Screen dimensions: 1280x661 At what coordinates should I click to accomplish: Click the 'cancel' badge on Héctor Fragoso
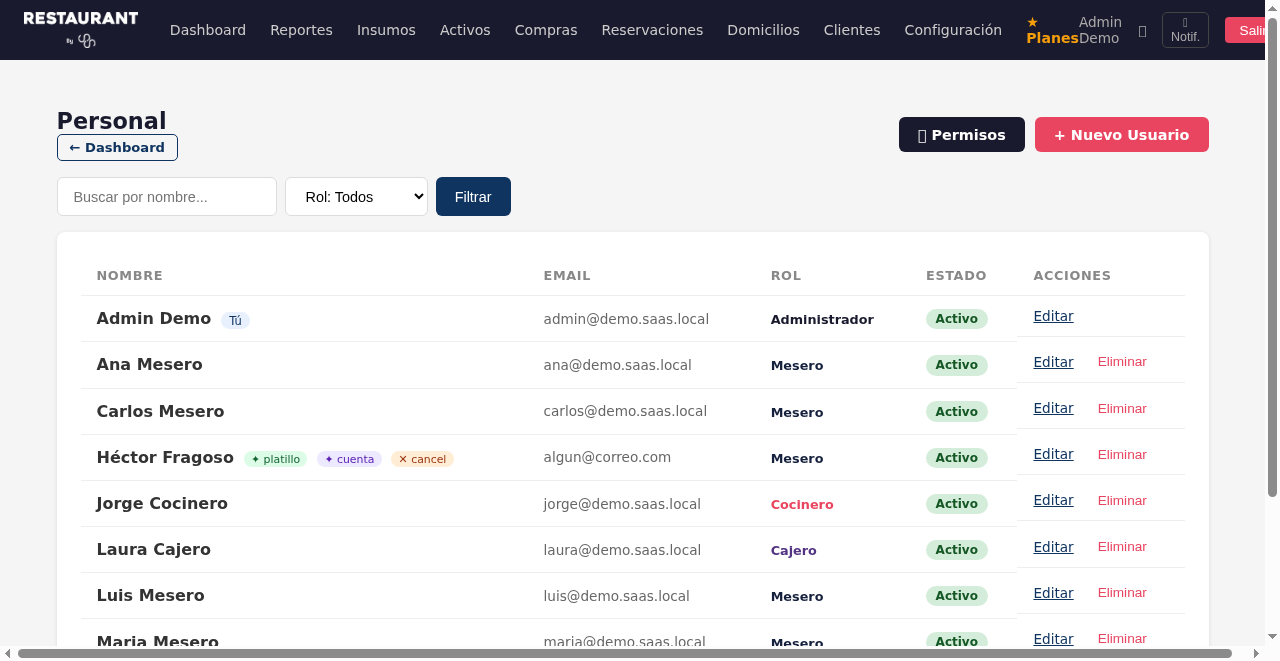(x=422, y=459)
